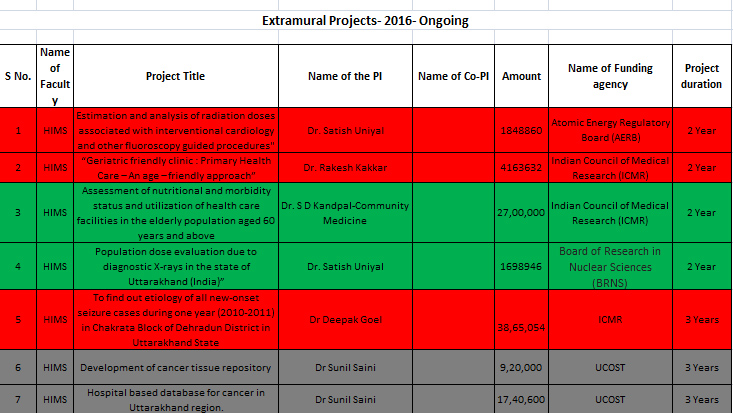The width and height of the screenshot is (733, 413).
Task: Click 'Dr. Satish Uniyal' in row 4
Action: pyautogui.click(x=345, y=266)
